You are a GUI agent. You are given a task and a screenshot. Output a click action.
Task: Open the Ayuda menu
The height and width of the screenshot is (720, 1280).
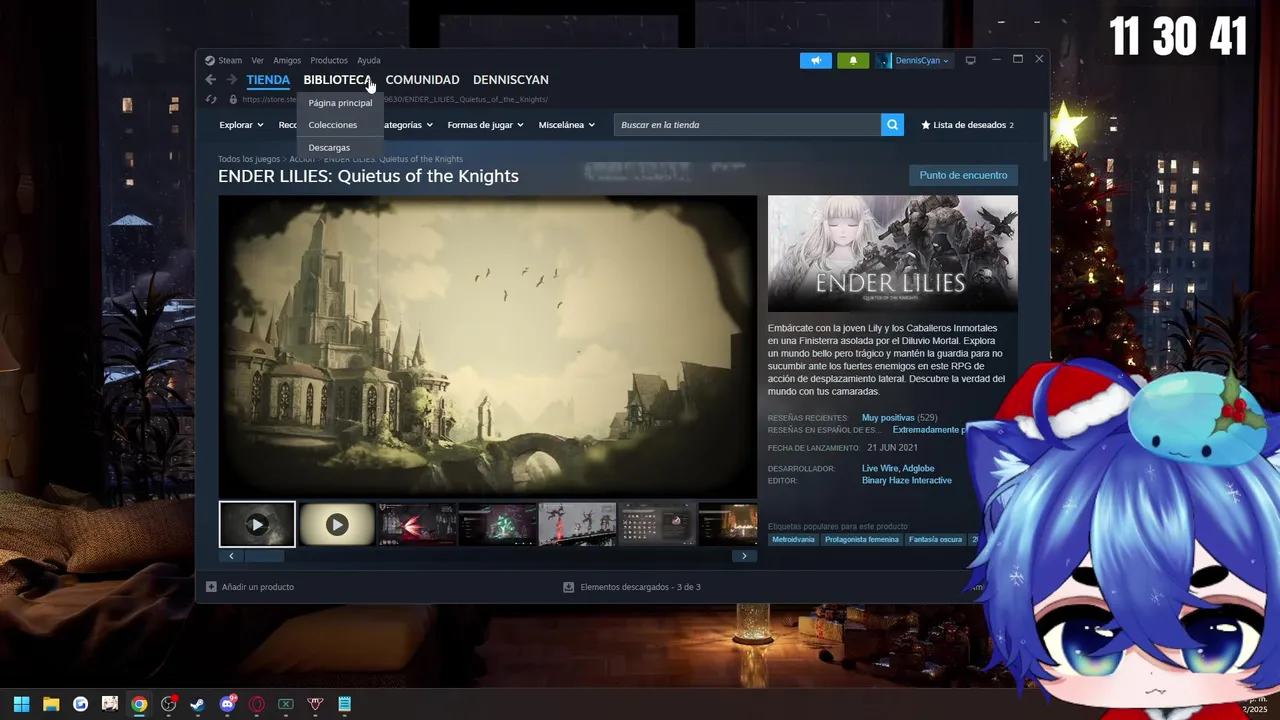(x=369, y=60)
